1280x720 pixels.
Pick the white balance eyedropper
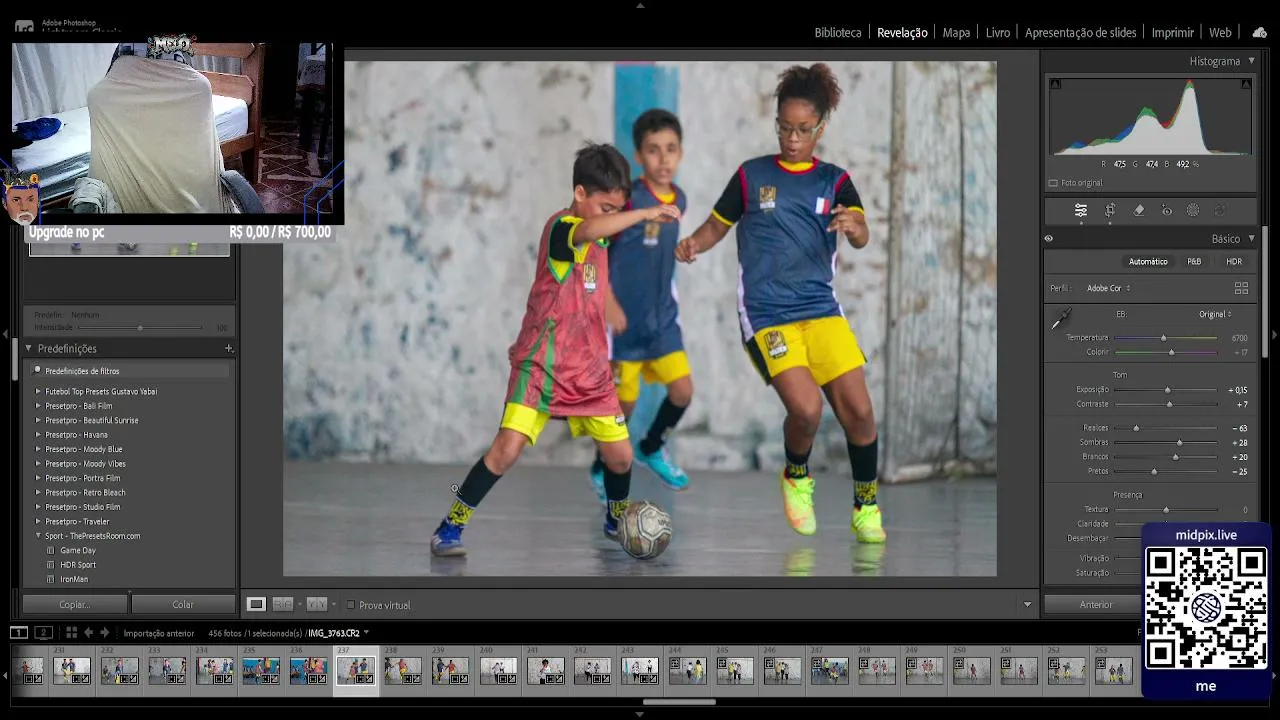point(1060,320)
